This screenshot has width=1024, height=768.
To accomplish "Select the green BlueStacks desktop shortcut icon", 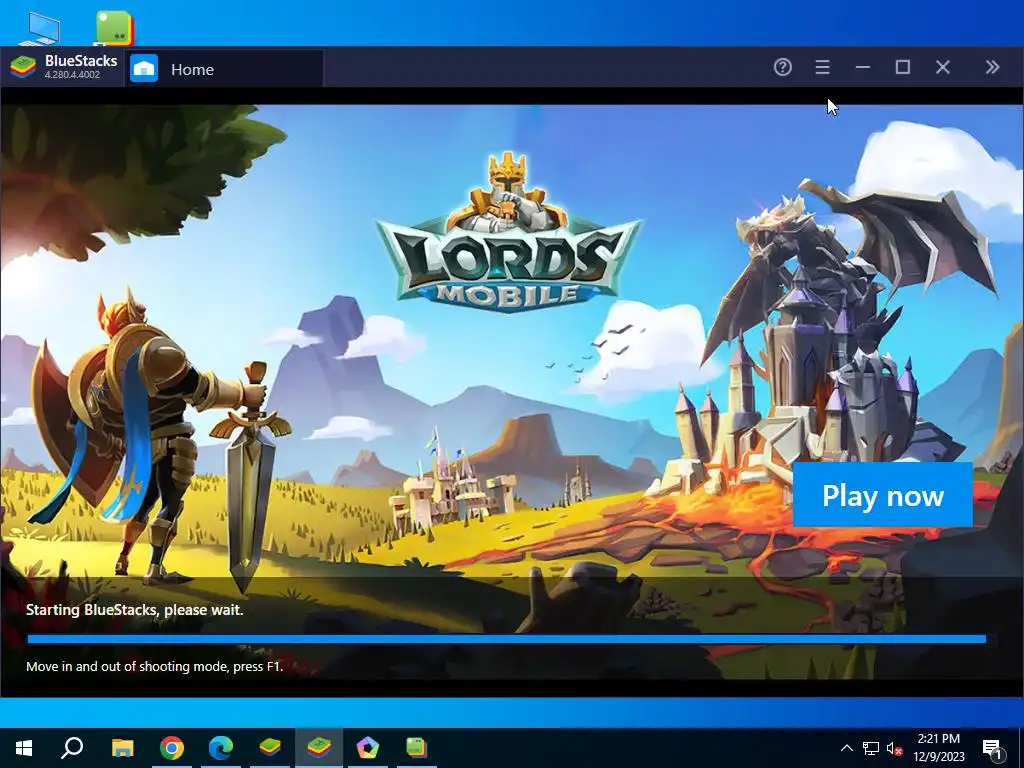I will click(x=114, y=28).
